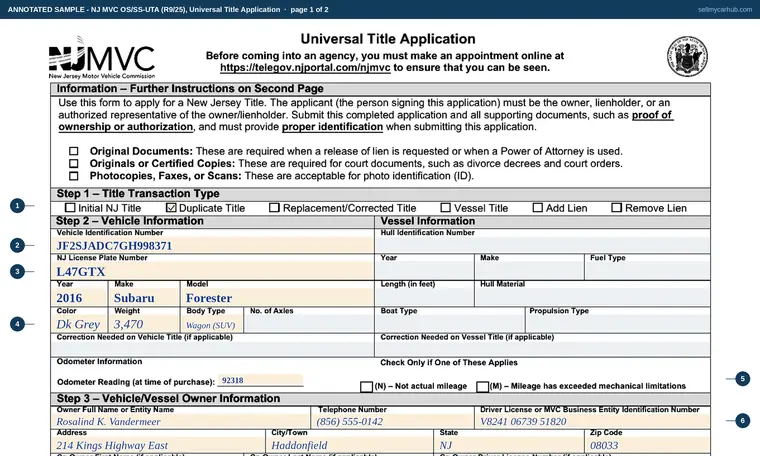Click 'Step 3 – Vehicle/Vessel Owner Information' heading
760x456 pixels.
tap(168, 398)
